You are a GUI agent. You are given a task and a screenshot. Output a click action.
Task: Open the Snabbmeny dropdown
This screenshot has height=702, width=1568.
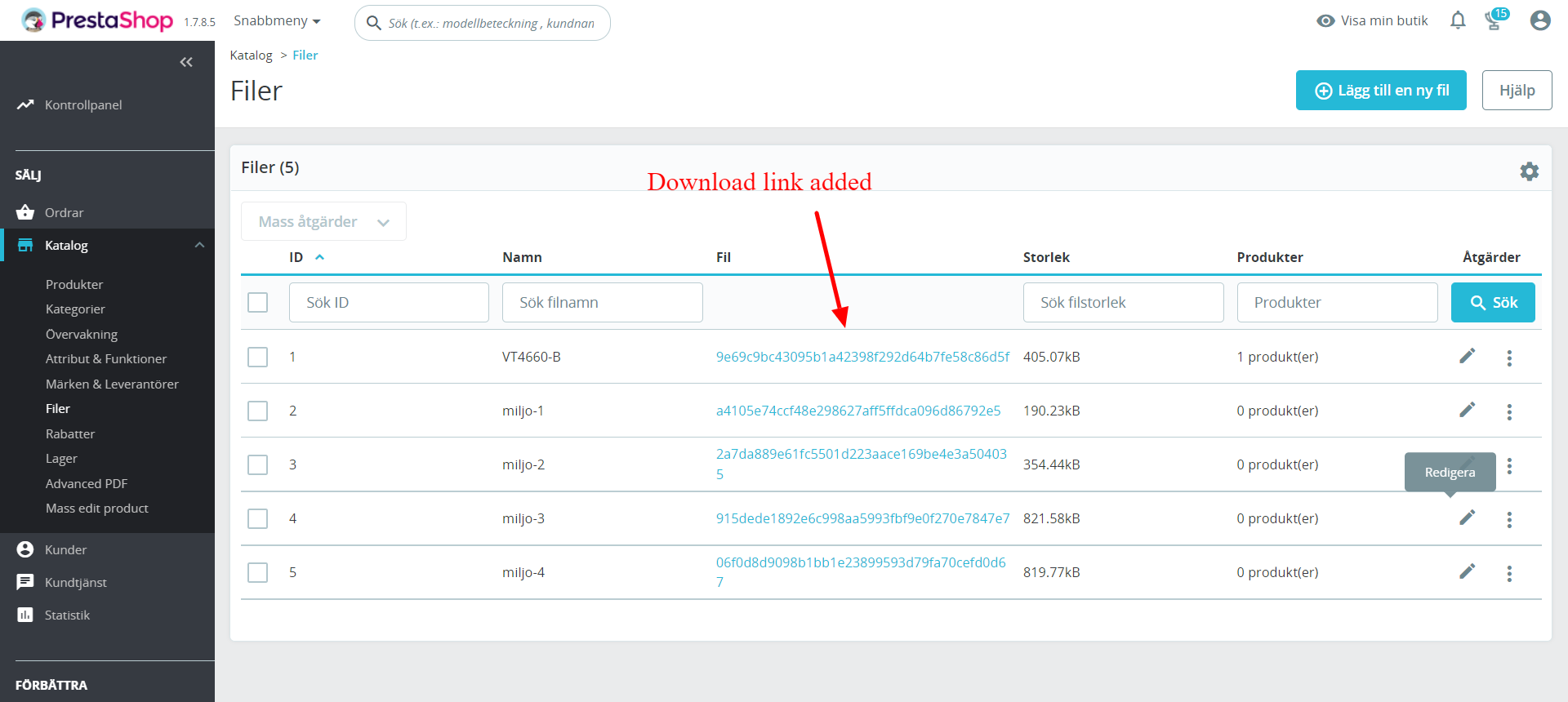[x=277, y=20]
